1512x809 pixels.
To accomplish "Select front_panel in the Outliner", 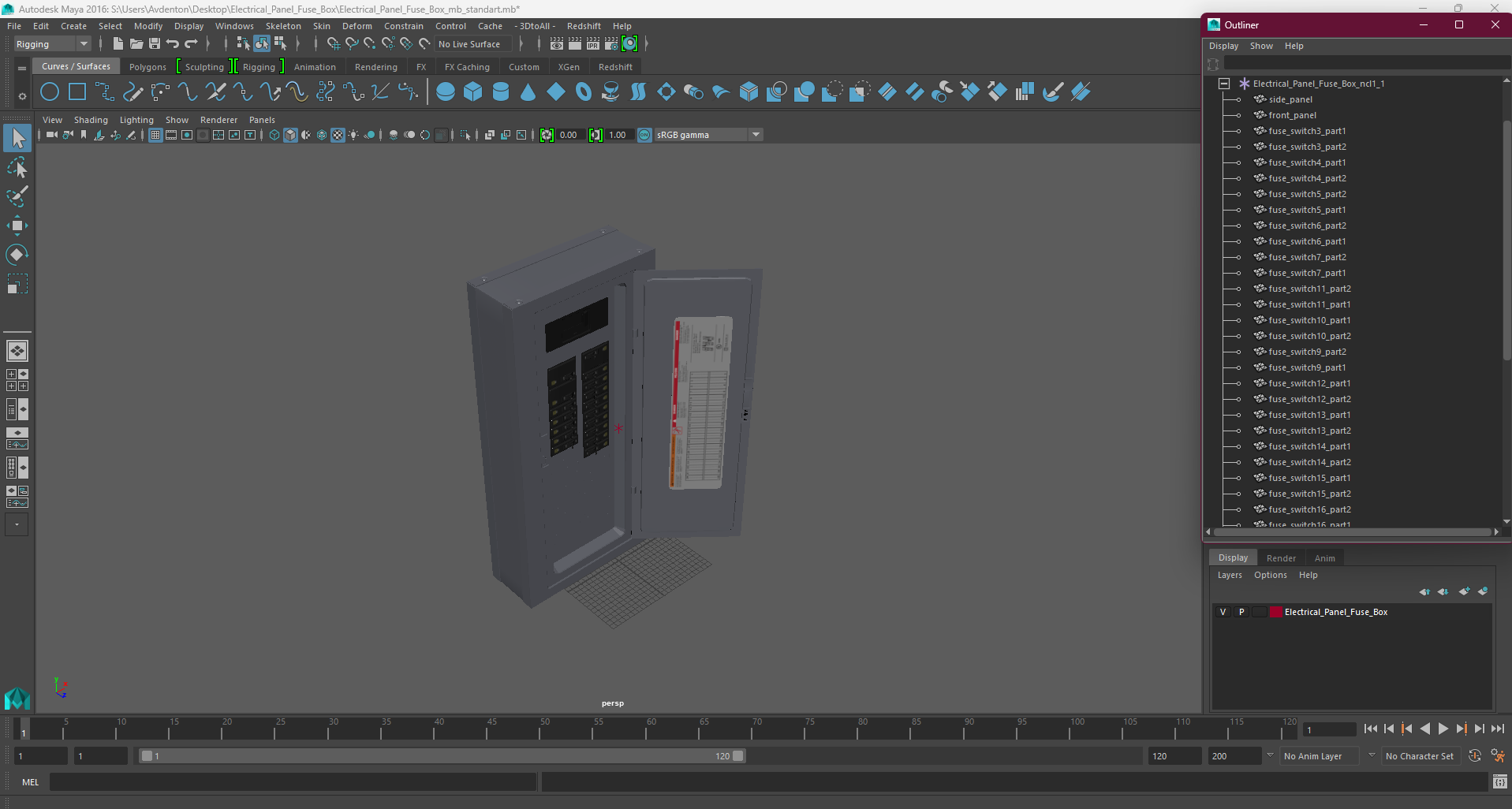I will click(x=1292, y=115).
